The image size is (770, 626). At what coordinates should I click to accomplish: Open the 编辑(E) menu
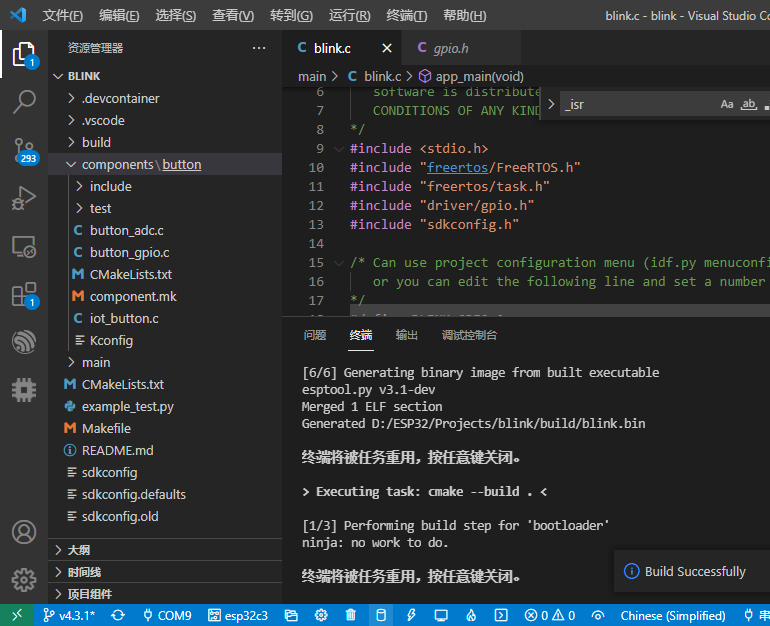tap(119, 16)
